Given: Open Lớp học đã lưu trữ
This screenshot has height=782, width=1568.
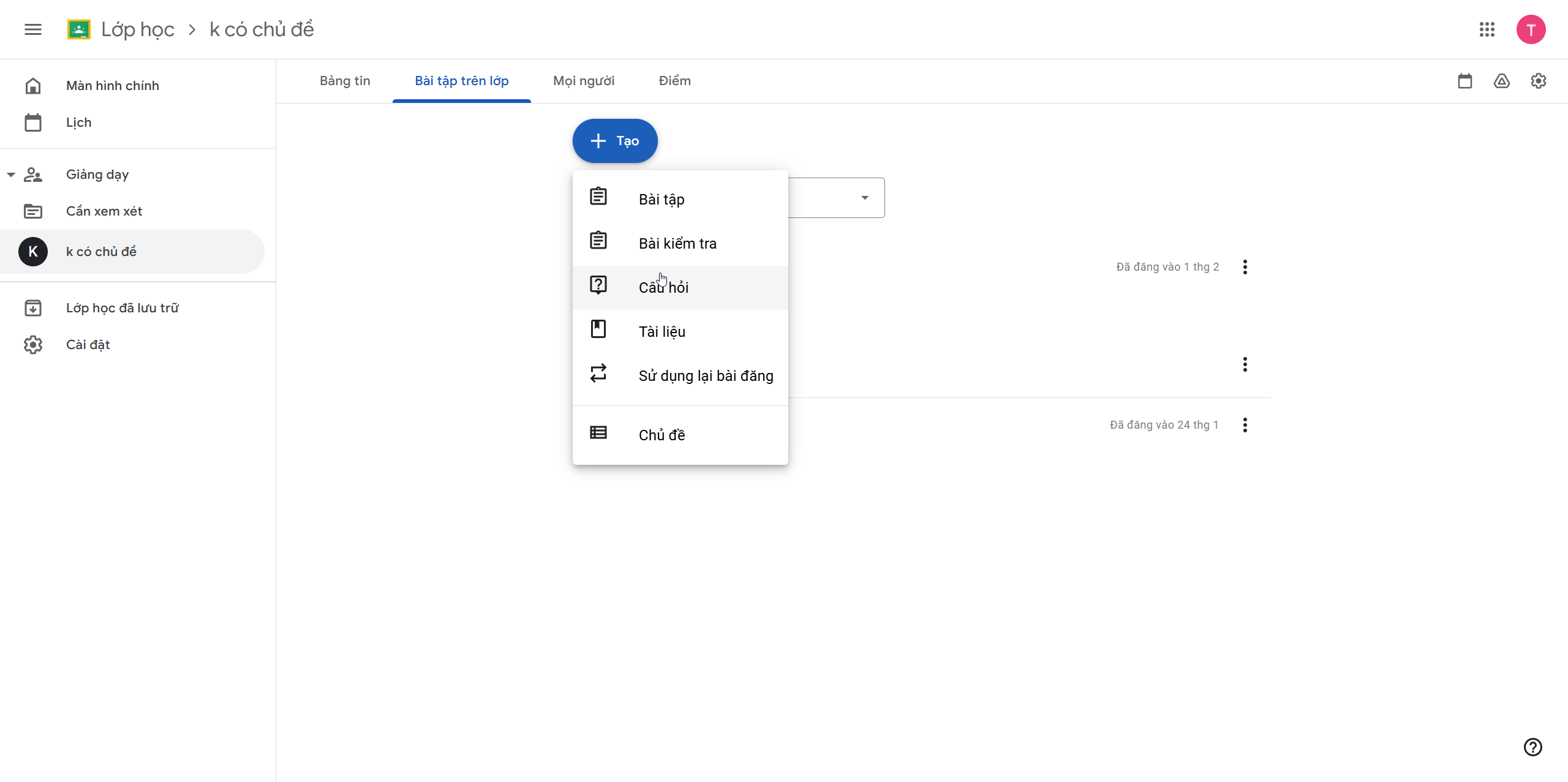Looking at the screenshot, I should tap(123, 308).
